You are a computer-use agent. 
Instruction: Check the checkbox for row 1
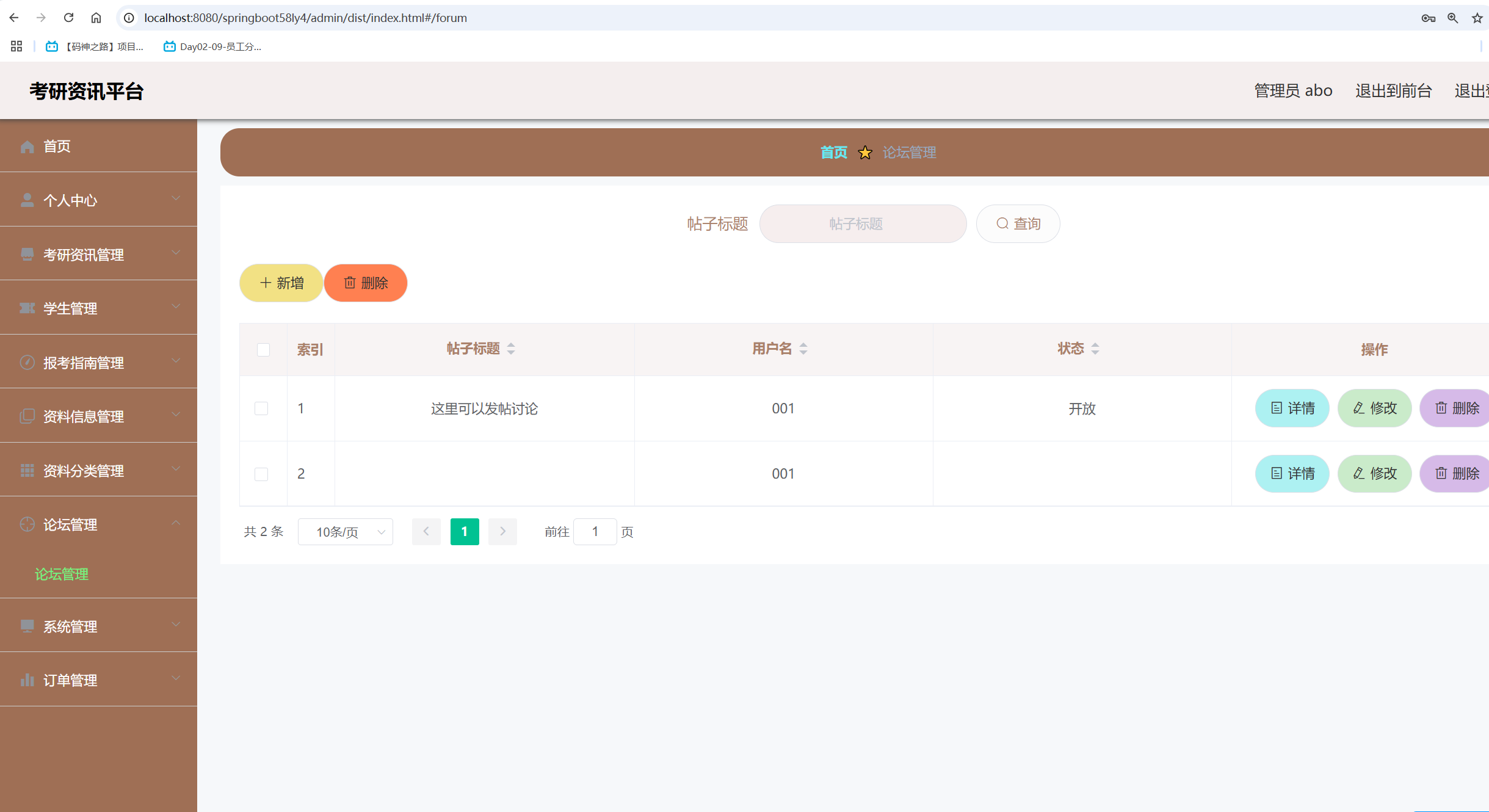261,408
